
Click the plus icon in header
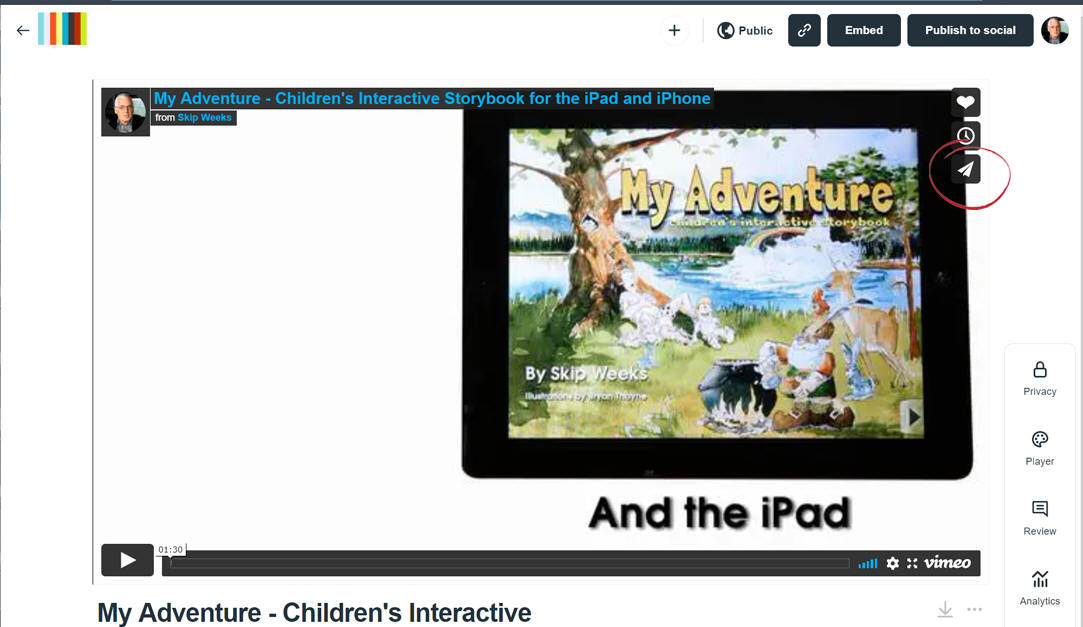tap(674, 30)
